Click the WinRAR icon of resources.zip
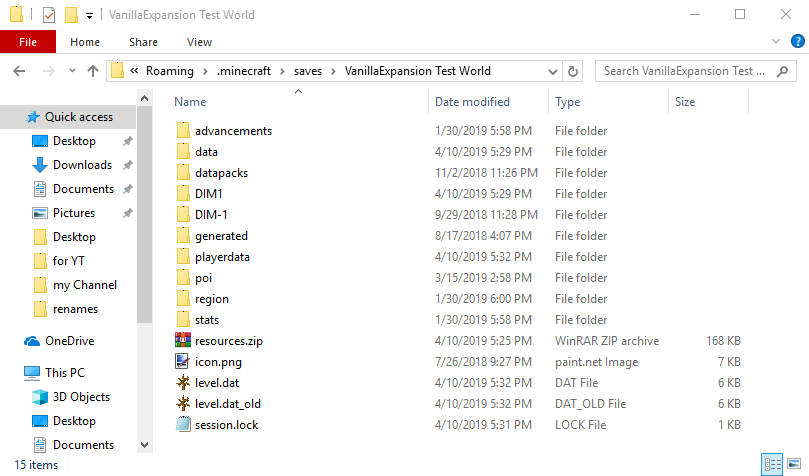Image resolution: width=809 pixels, height=476 pixels. (183, 340)
